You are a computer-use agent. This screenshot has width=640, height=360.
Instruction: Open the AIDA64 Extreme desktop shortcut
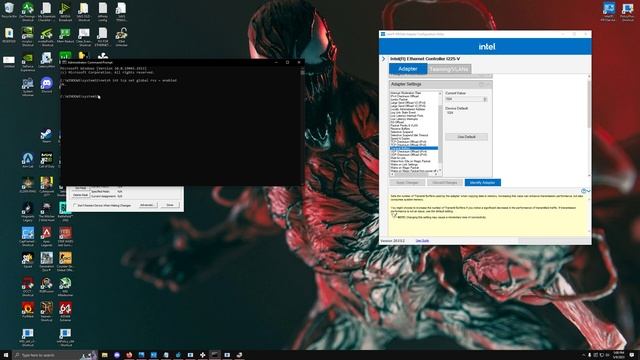pyautogui.click(x=65, y=311)
